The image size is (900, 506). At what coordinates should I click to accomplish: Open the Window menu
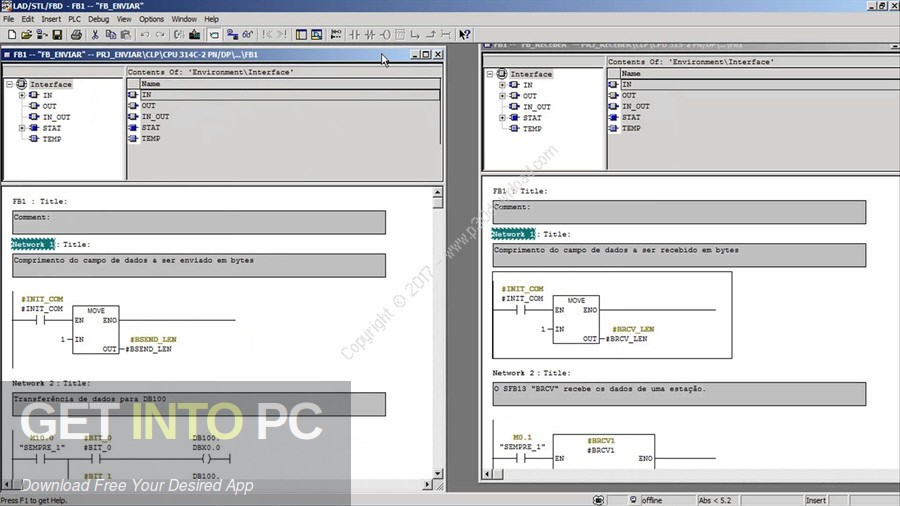pyautogui.click(x=184, y=19)
